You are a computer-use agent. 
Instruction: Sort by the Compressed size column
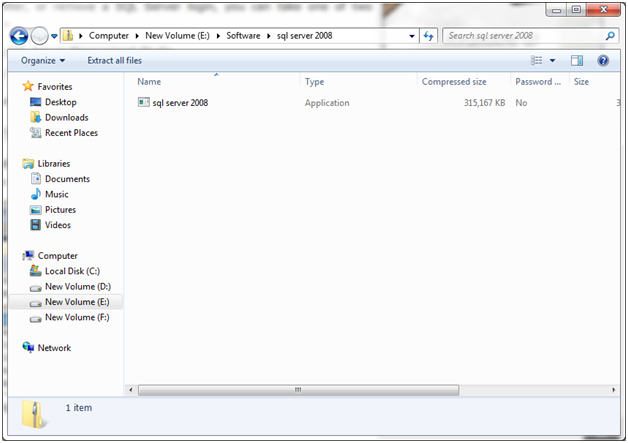[x=454, y=82]
